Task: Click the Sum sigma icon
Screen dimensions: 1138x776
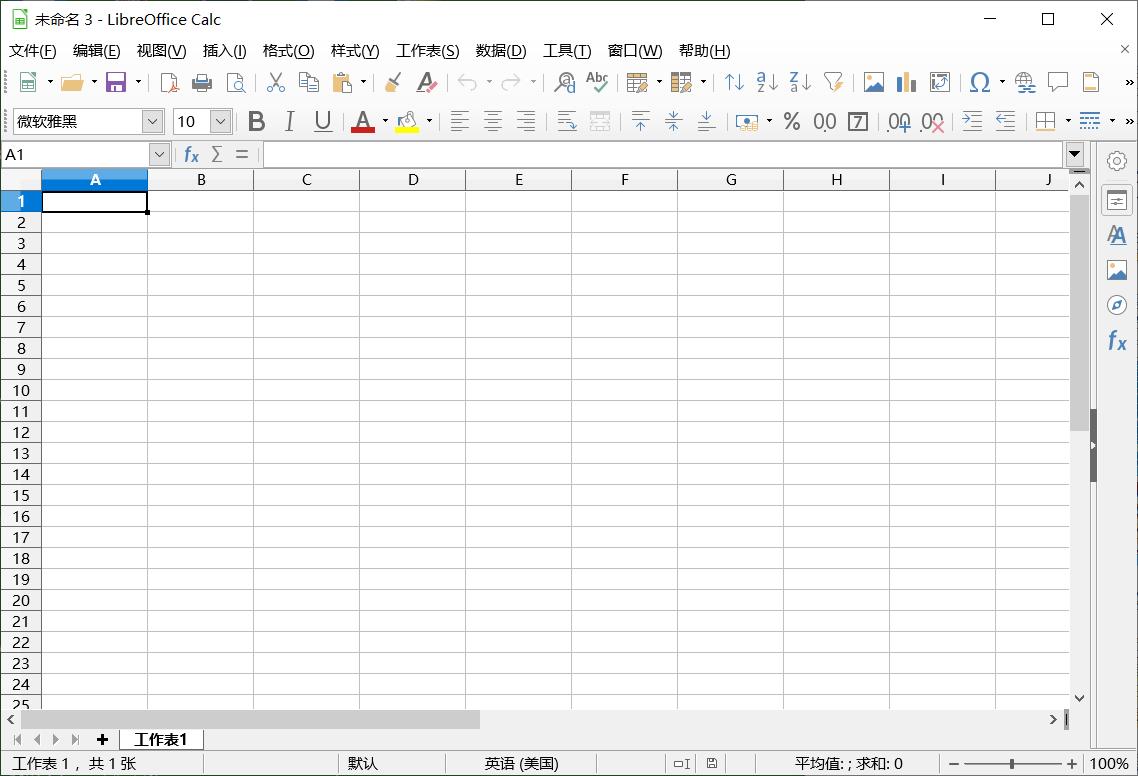Action: tap(216, 154)
